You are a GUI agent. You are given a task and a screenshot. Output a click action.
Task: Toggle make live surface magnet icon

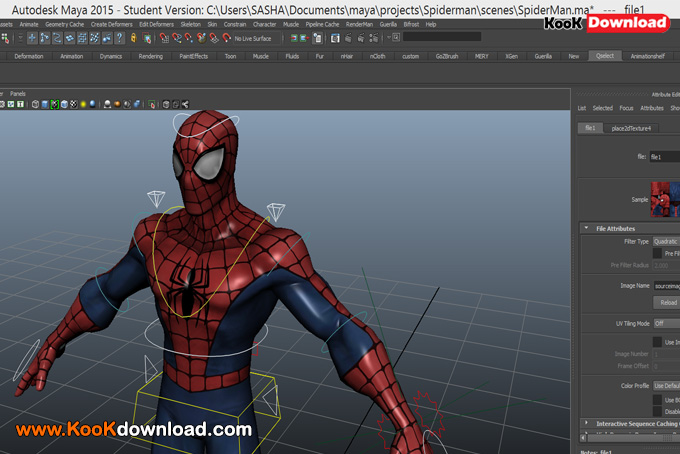pos(226,39)
